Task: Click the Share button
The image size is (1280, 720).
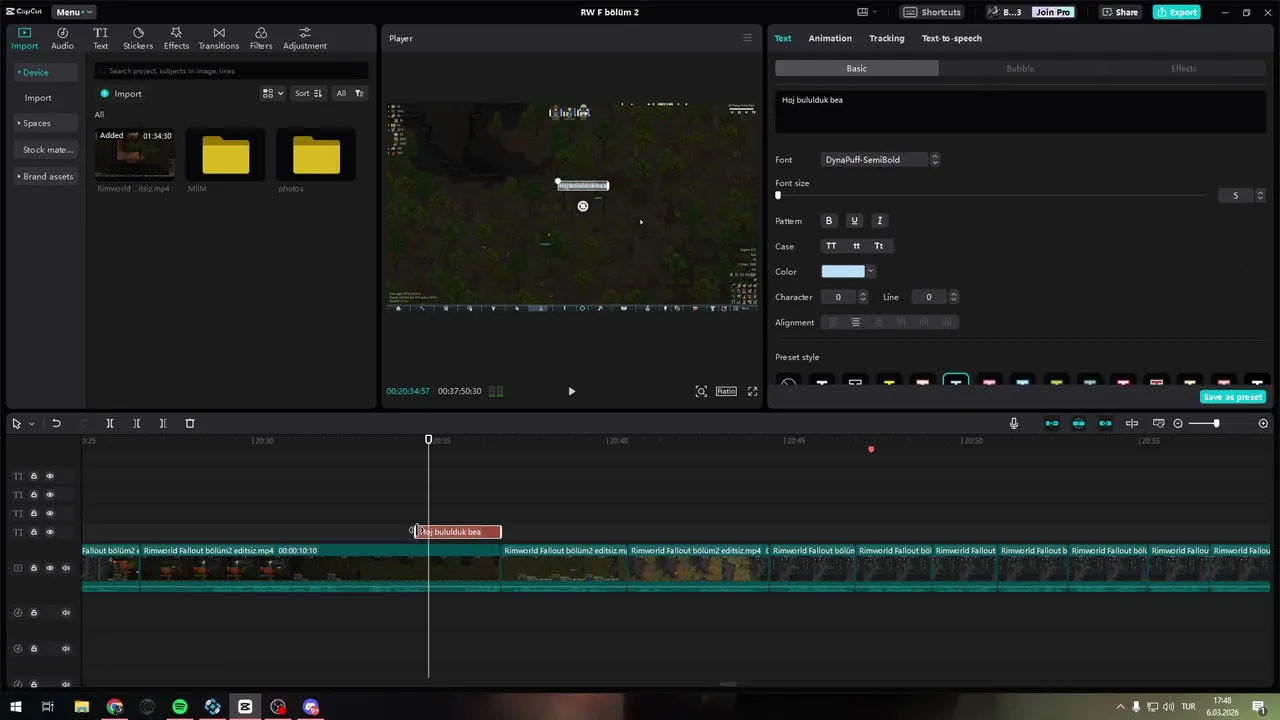Action: [x=1120, y=12]
